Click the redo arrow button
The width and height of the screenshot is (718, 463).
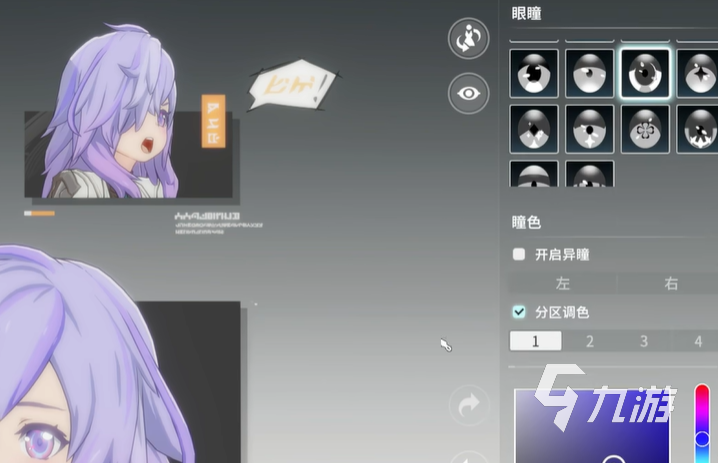click(467, 405)
